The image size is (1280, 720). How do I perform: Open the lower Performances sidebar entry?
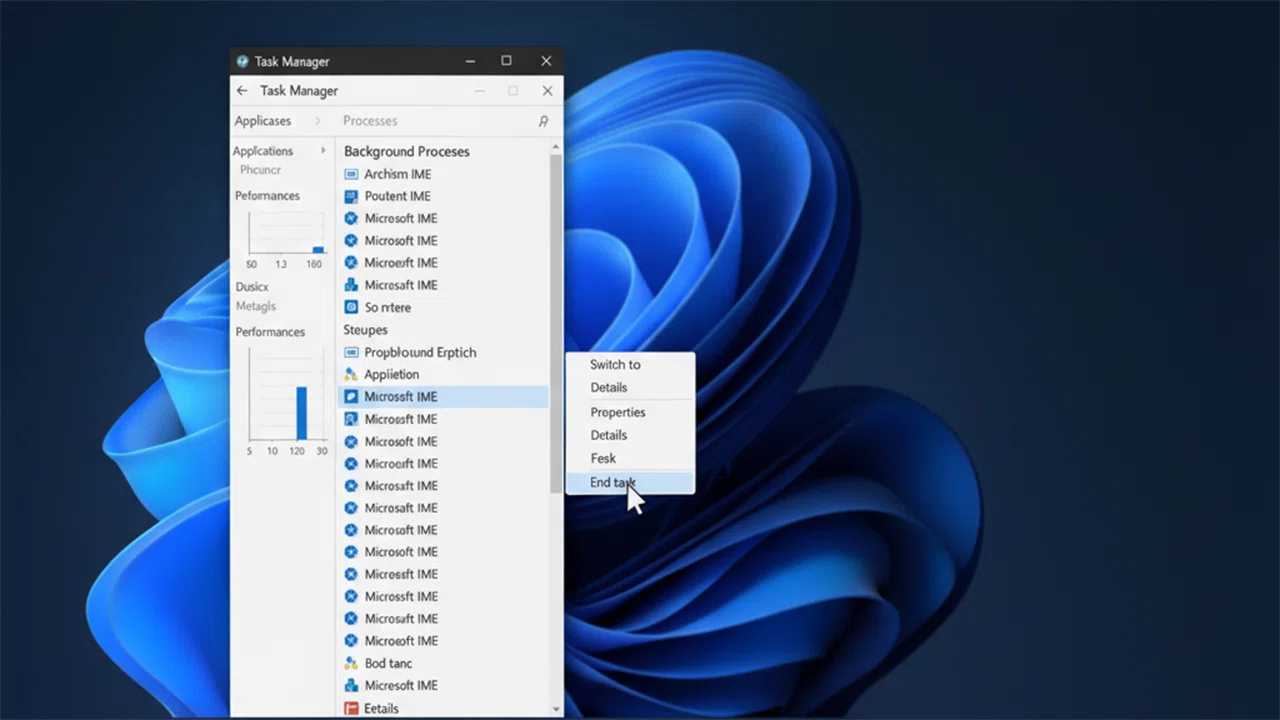(270, 332)
